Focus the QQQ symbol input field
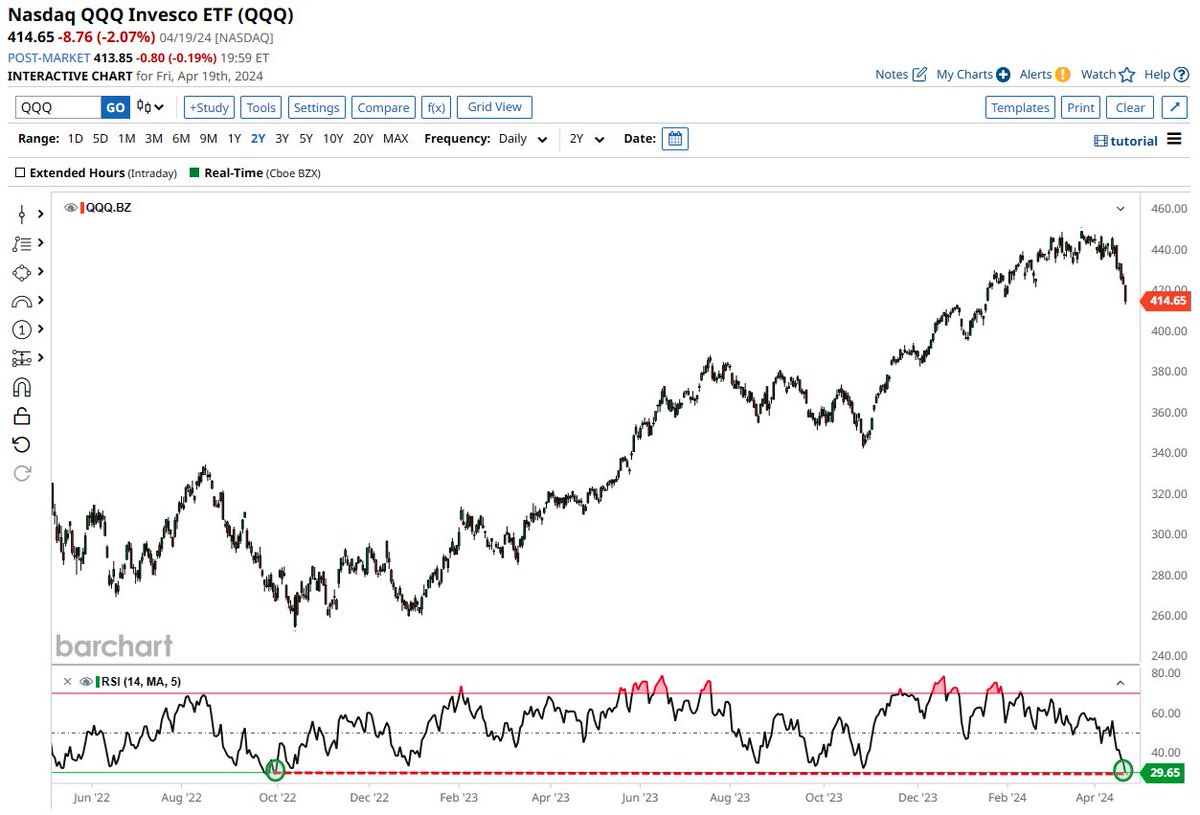1200x815 pixels. 58,107
